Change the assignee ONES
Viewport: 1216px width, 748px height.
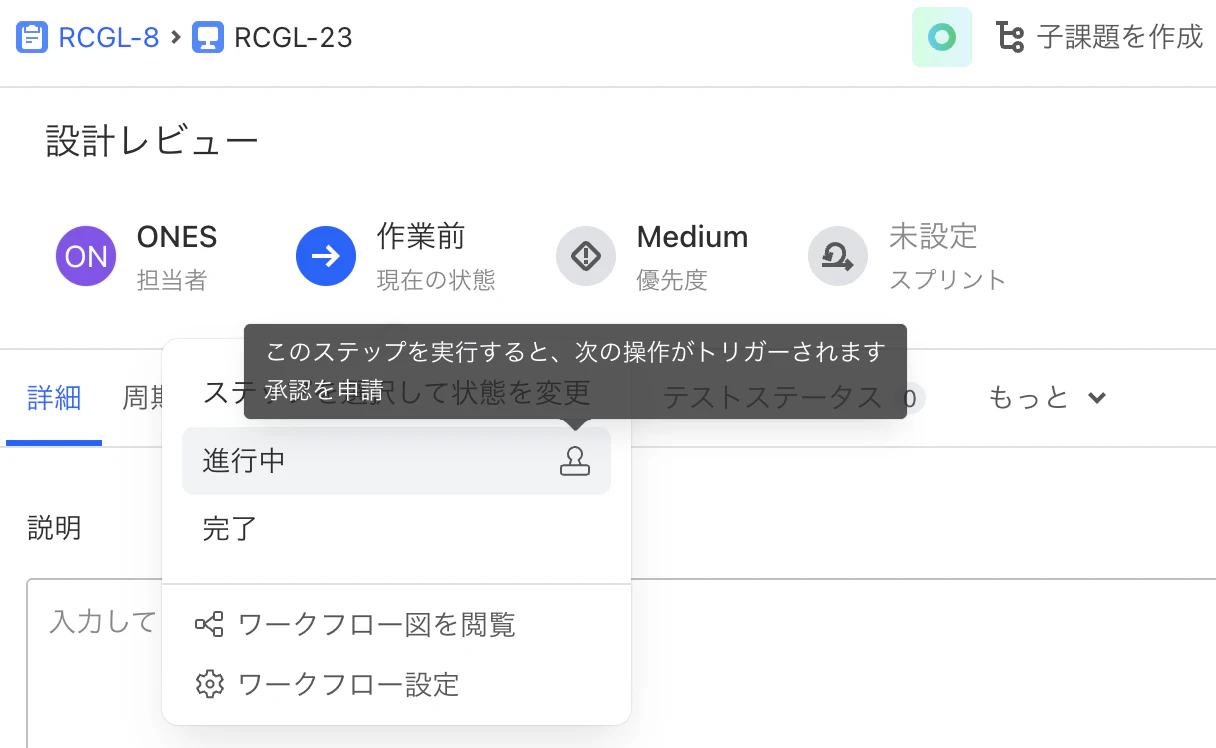177,237
